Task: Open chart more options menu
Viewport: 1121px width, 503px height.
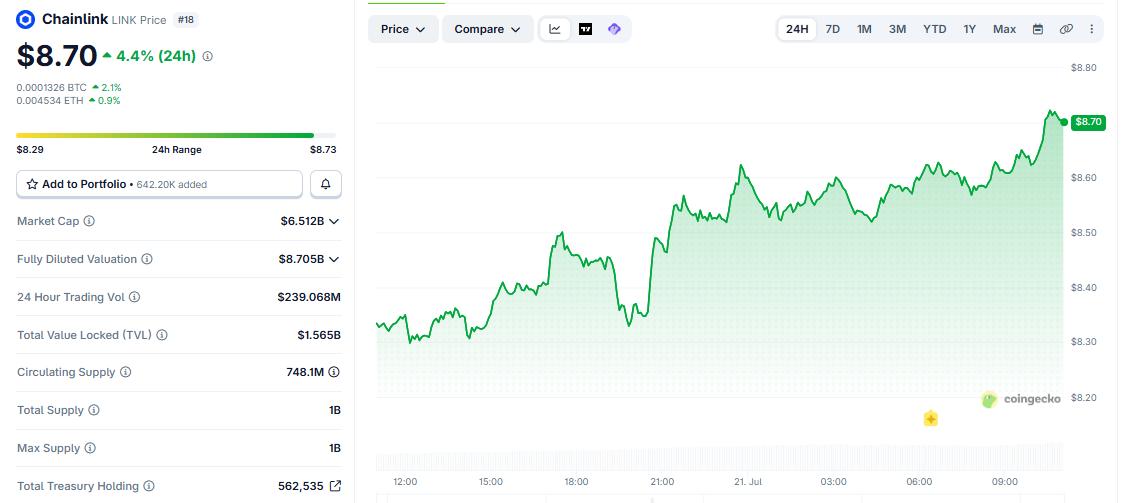Action: tap(1092, 29)
